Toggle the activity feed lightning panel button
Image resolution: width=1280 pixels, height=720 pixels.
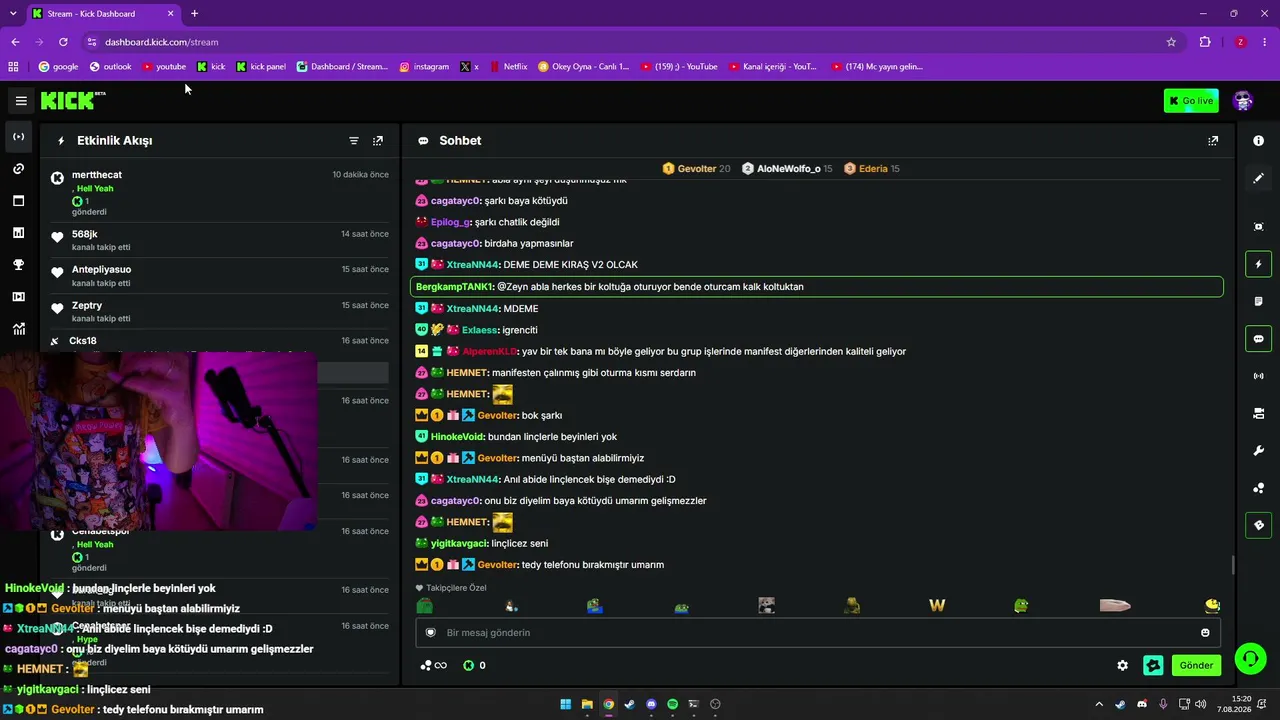[x=1258, y=264]
